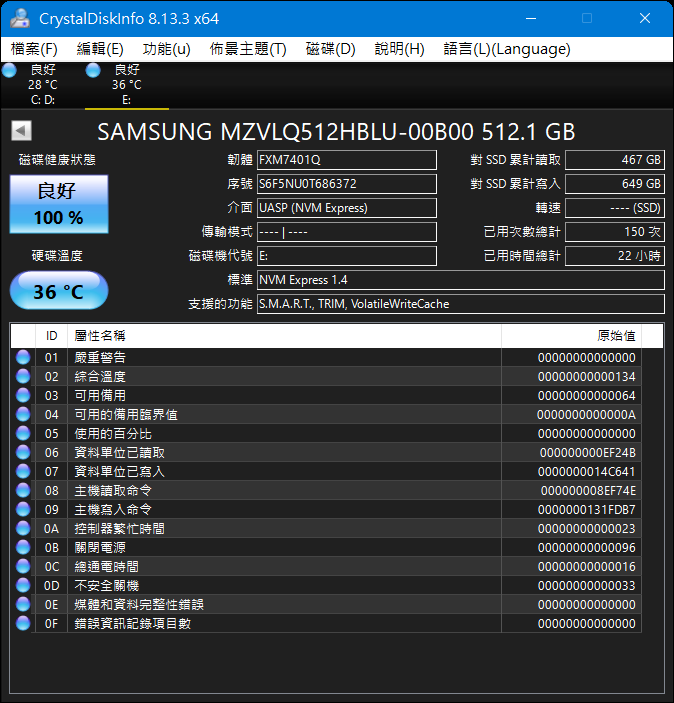Click the features field S.M.A.R.T., TRIM, VolatileWriteCache
674x703 pixels.
tap(461, 304)
